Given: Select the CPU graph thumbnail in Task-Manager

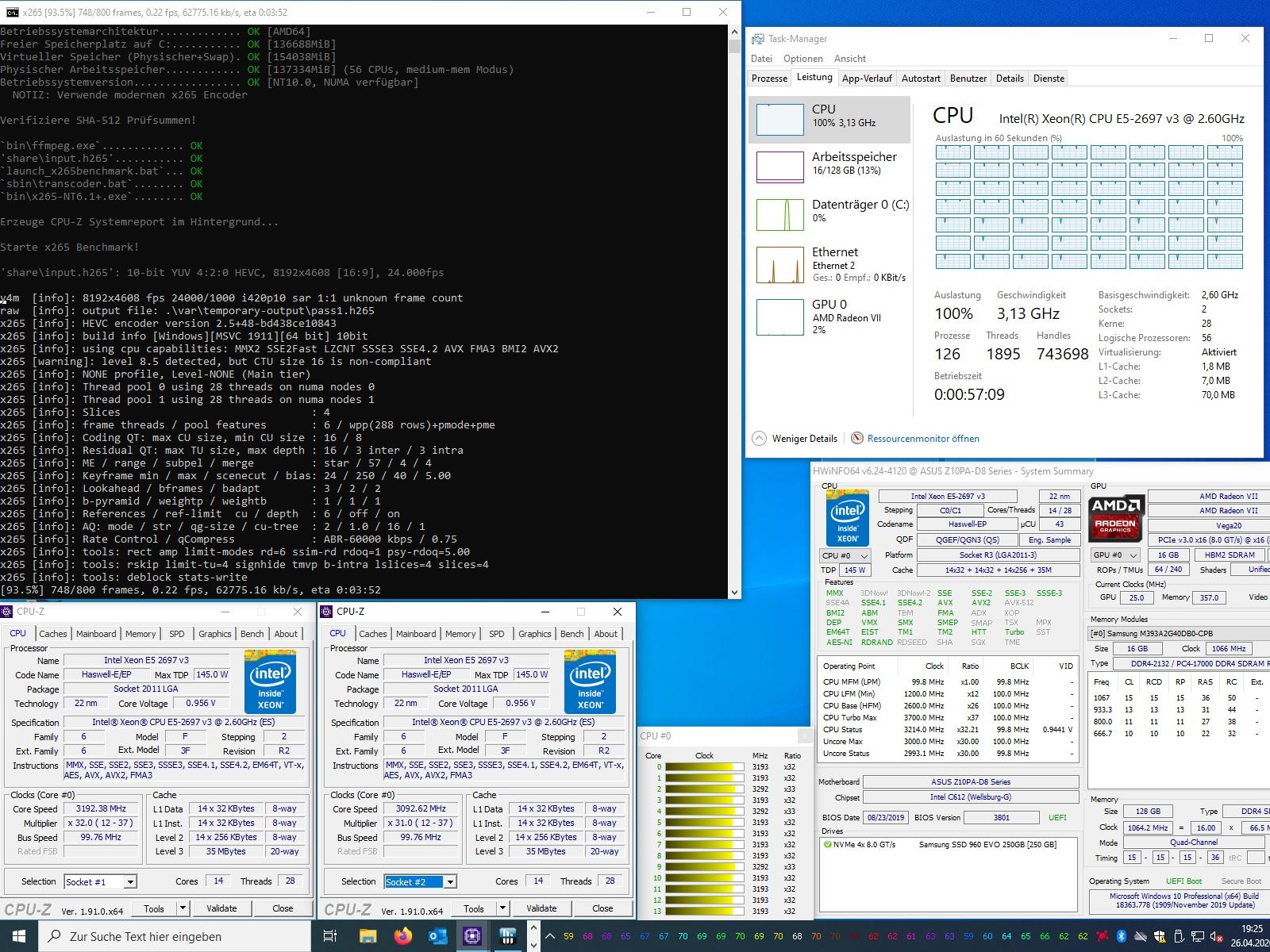Looking at the screenshot, I should (x=779, y=120).
